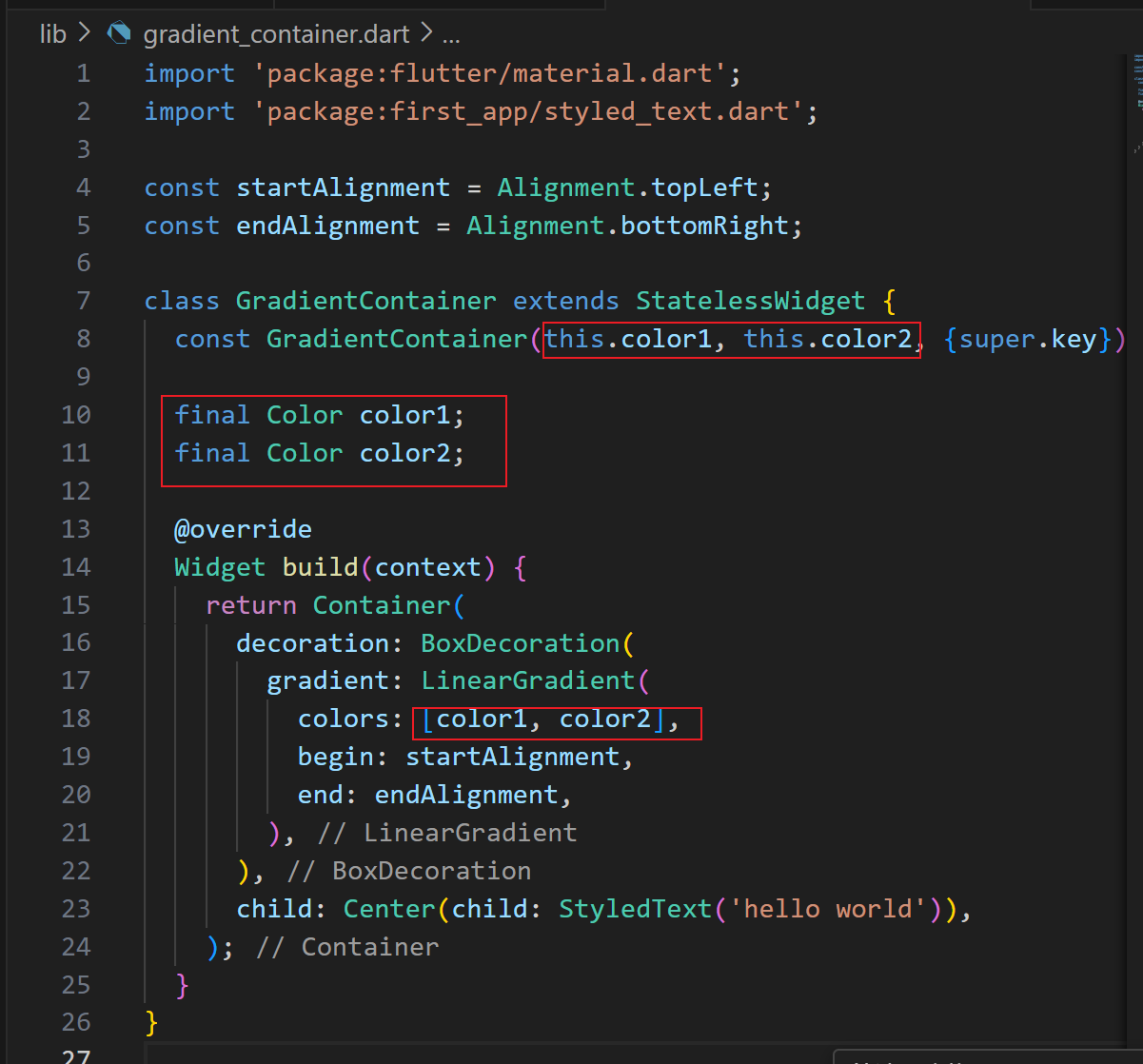Click StyledText widget call on line 23
Image resolution: width=1143 pixels, height=1064 pixels.
[x=635, y=909]
